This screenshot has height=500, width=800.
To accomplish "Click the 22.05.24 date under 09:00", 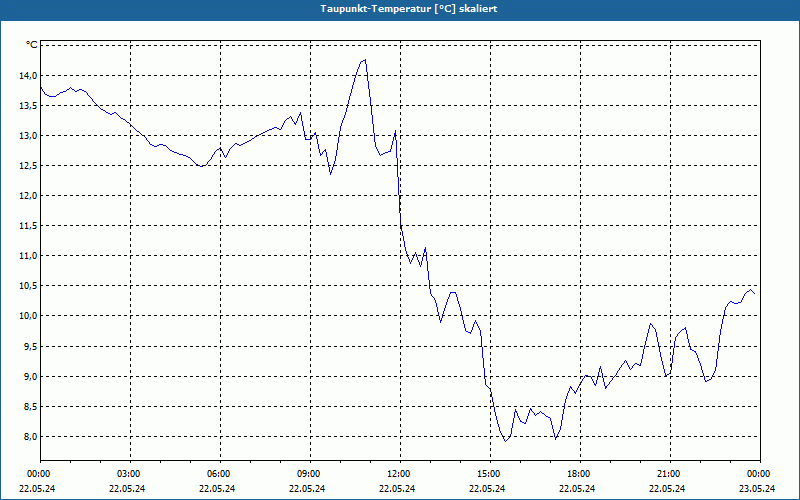I will click(308, 488).
